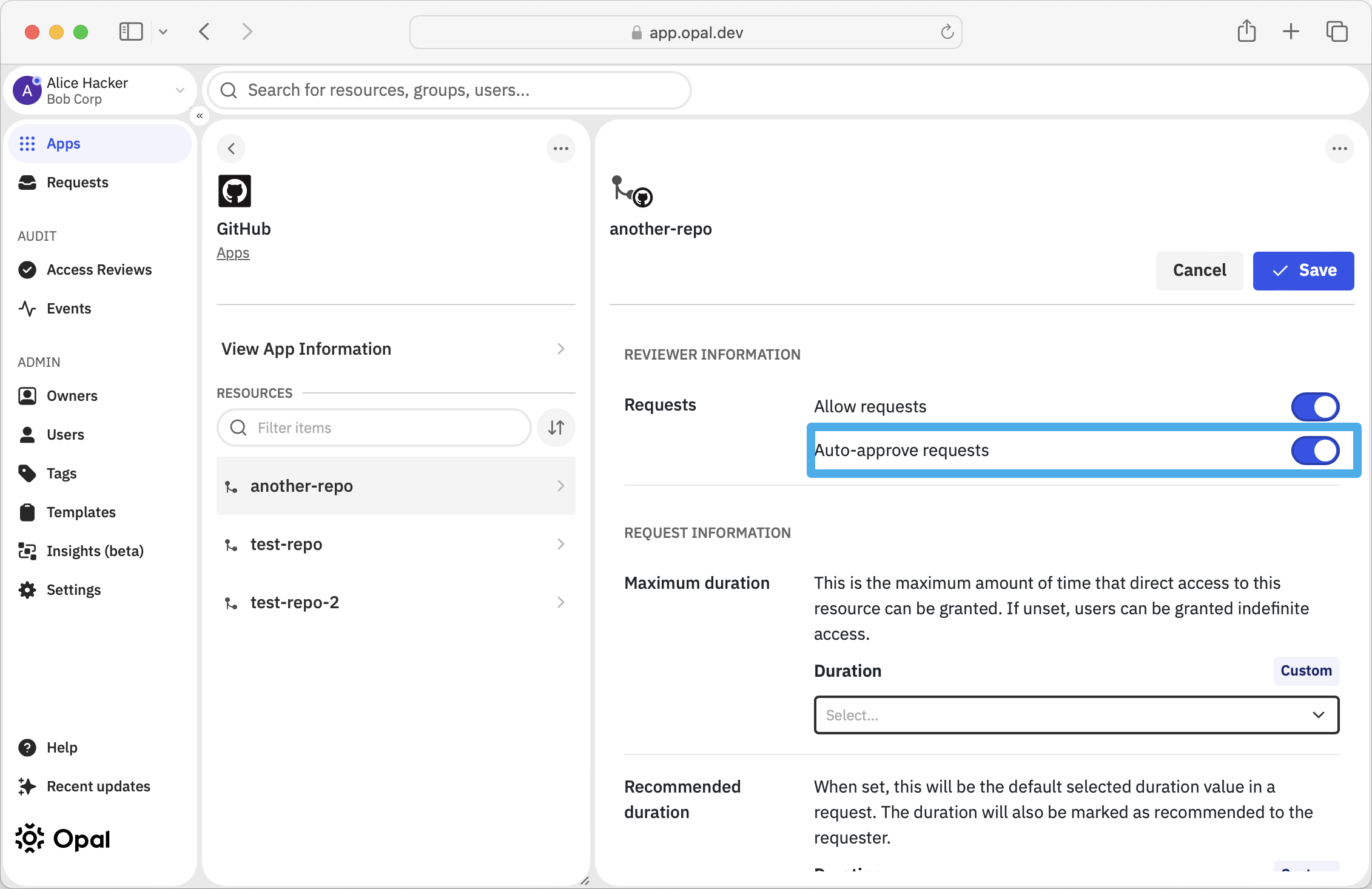
Task: Click the Custom duration button
Action: (x=1306, y=671)
